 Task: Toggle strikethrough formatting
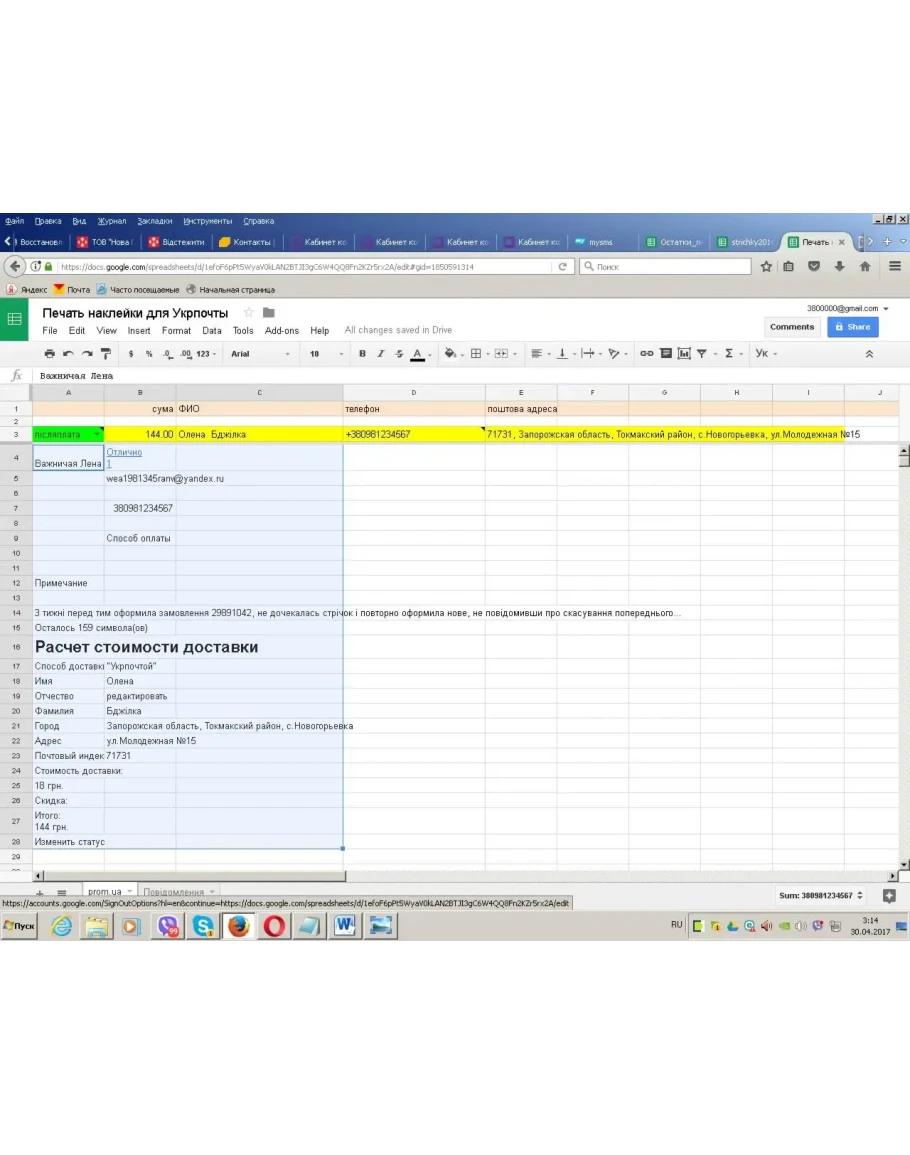coord(399,354)
